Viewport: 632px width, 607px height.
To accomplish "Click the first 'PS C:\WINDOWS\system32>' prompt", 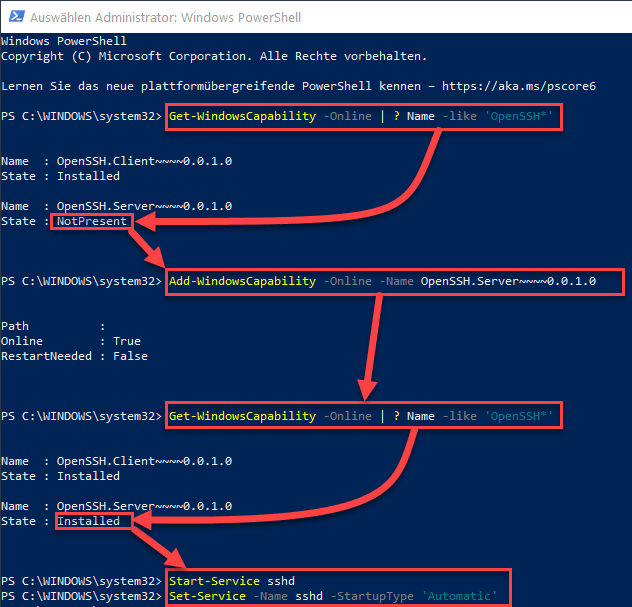I will click(81, 116).
